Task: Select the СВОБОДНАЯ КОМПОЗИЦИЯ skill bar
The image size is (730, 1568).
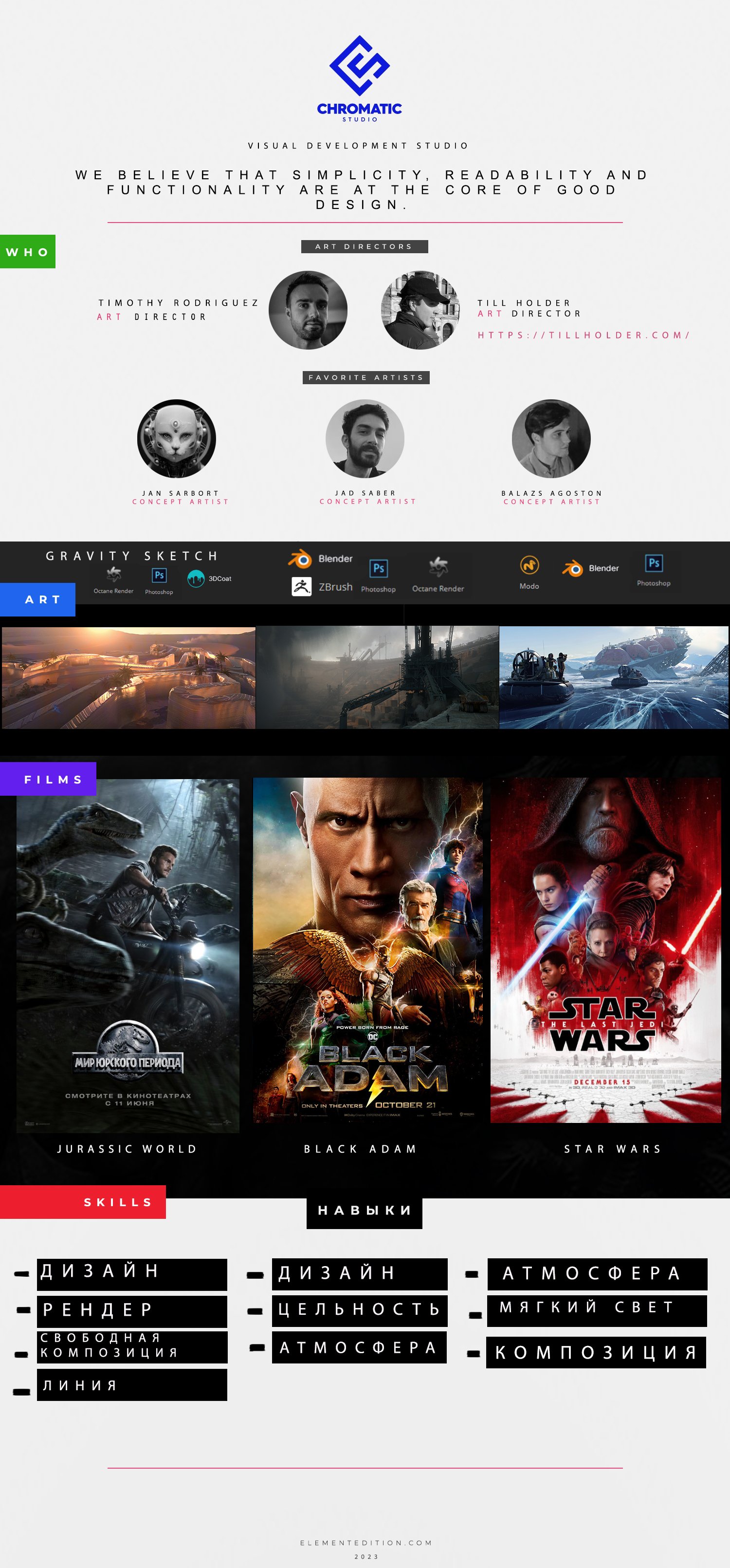Action: pyautogui.click(x=132, y=1347)
